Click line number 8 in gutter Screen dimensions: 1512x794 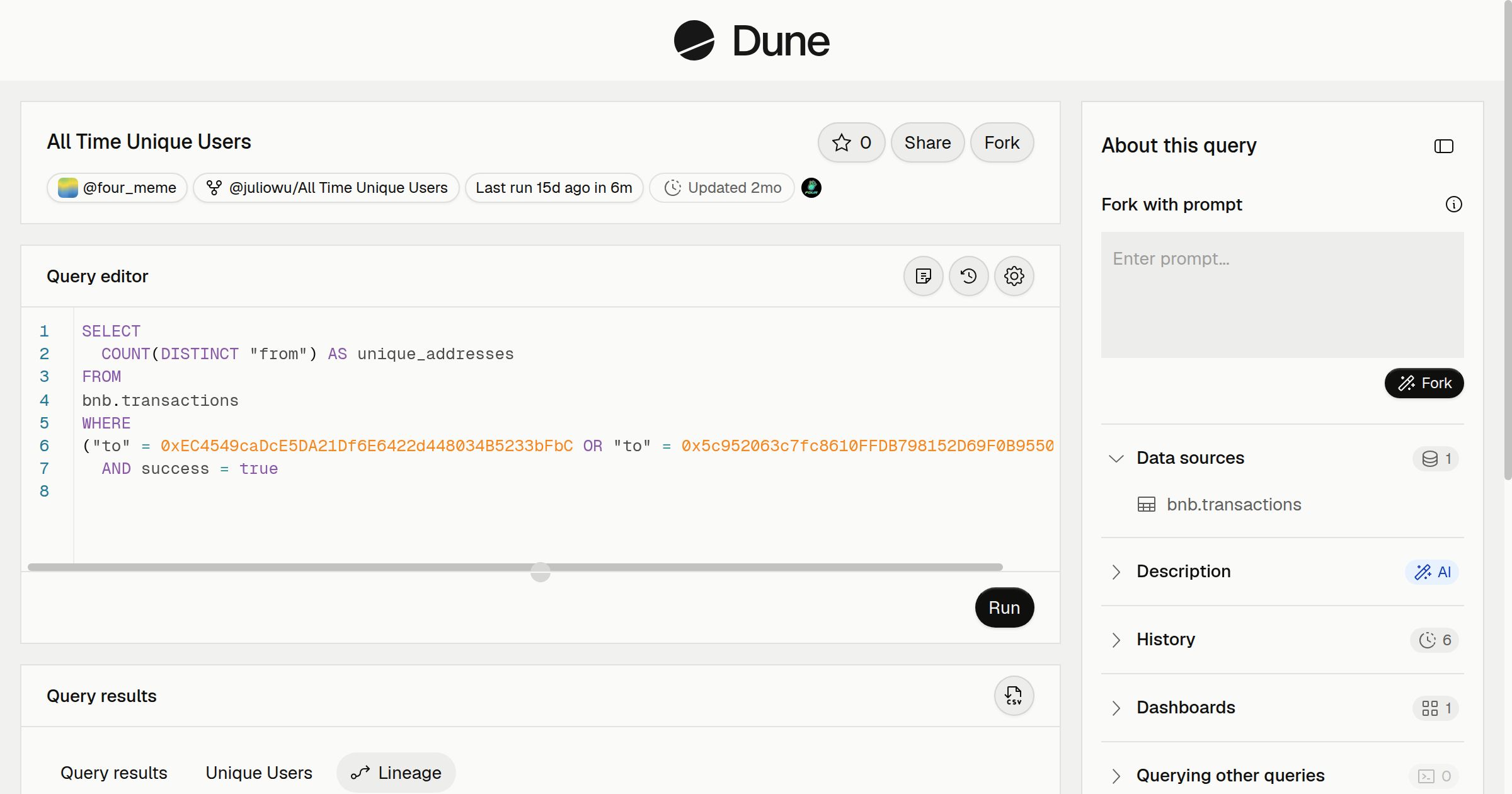(x=44, y=492)
